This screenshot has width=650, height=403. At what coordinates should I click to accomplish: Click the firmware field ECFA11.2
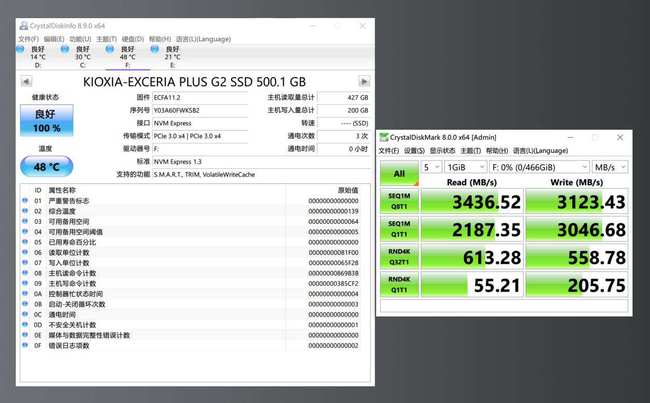[x=200, y=97]
